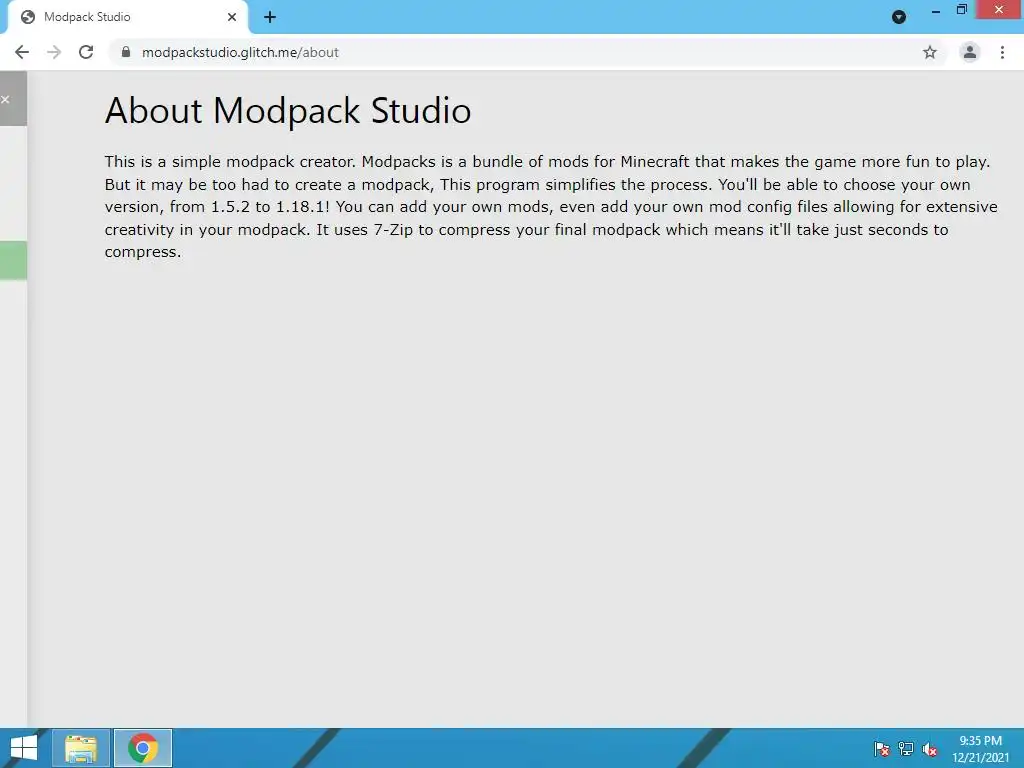
Task: Launch File Explorer from the taskbar
Action: pos(81,748)
